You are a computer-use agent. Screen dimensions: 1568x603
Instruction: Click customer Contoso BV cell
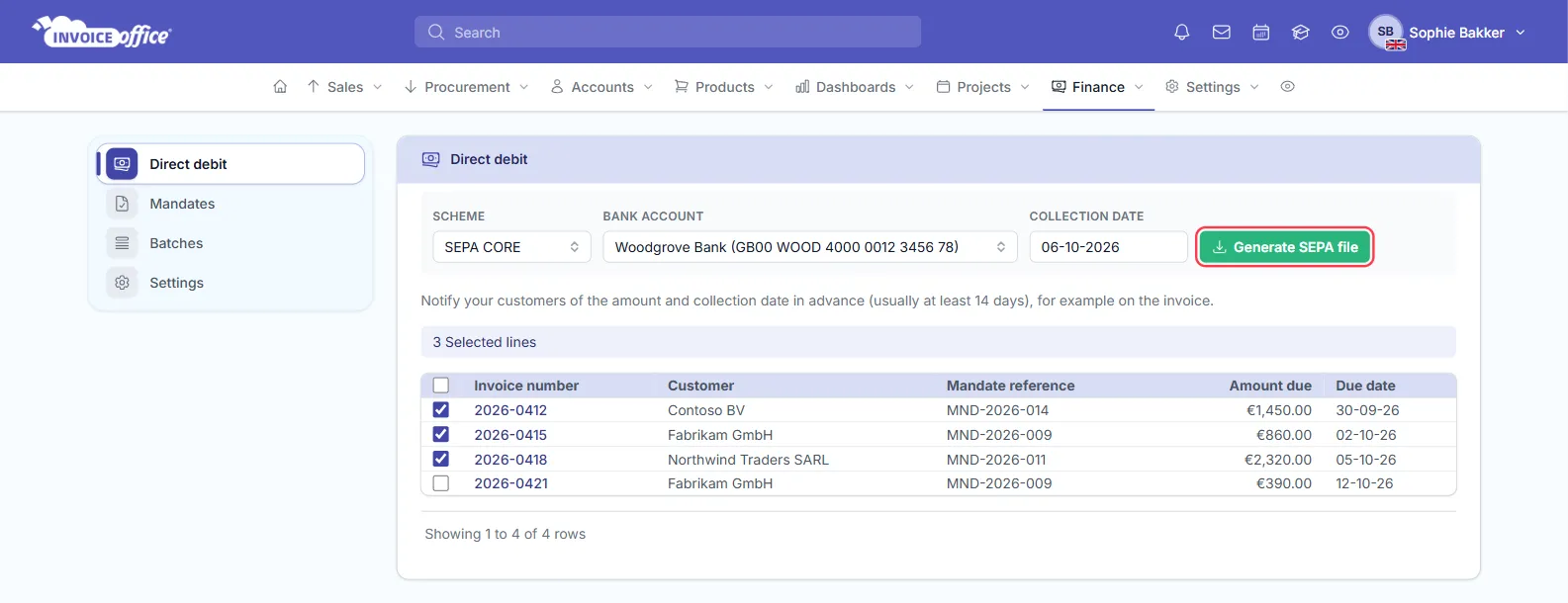(706, 410)
